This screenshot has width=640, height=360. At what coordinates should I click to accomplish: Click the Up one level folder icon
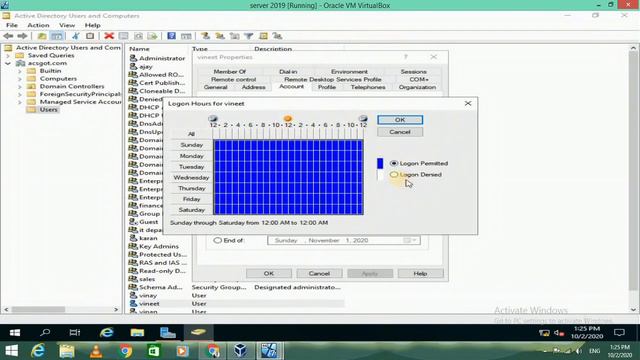click(42, 36)
